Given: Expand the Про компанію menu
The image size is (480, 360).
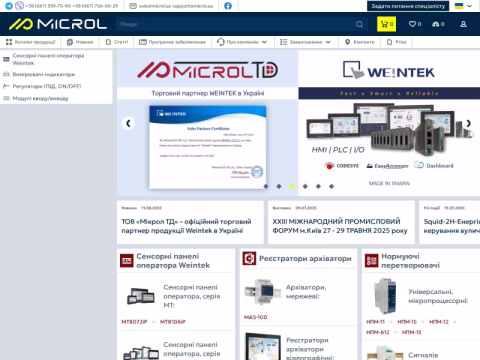Looking at the screenshot, I should 242,42.
